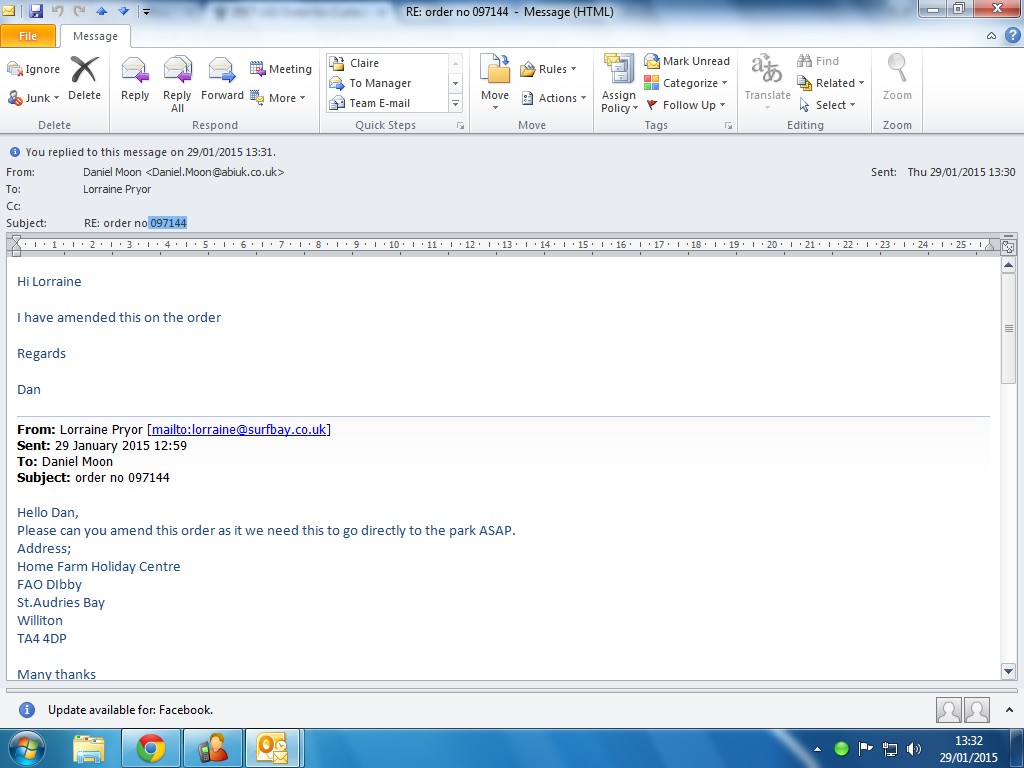
Task: Open the Actions dropdown
Action: (554, 98)
